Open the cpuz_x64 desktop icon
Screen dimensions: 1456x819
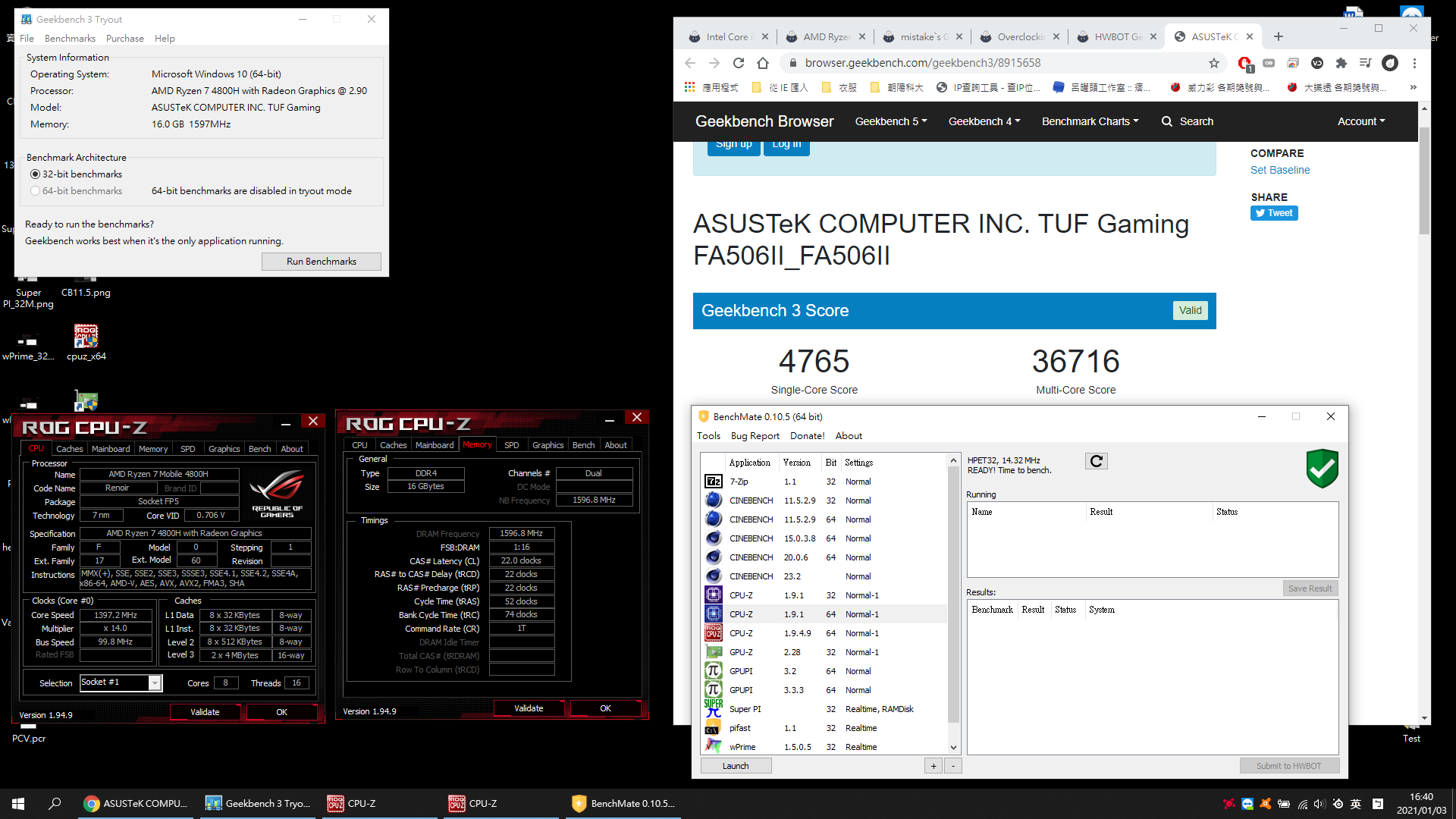point(86,343)
